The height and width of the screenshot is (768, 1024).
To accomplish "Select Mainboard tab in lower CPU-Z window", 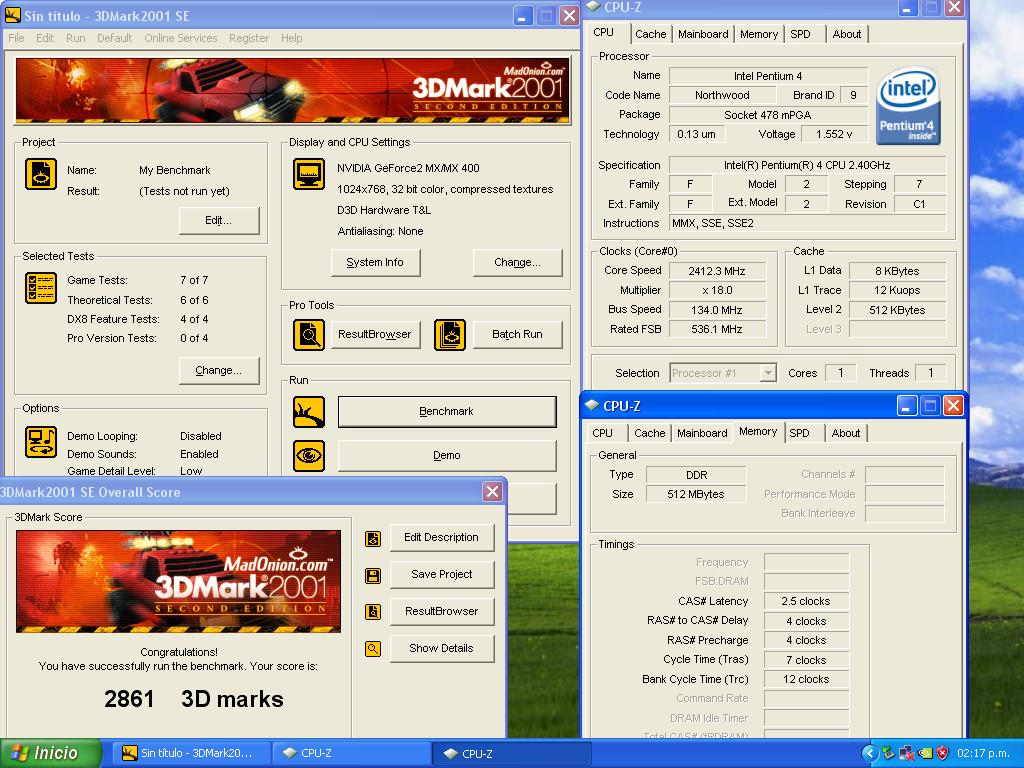I will click(702, 433).
